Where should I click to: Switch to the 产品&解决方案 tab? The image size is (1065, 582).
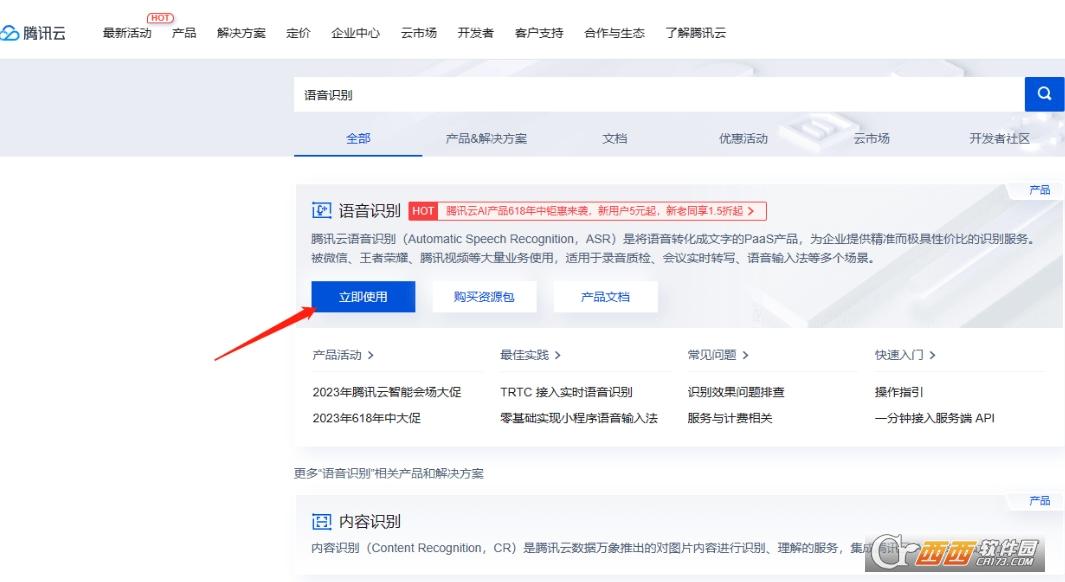pos(486,139)
